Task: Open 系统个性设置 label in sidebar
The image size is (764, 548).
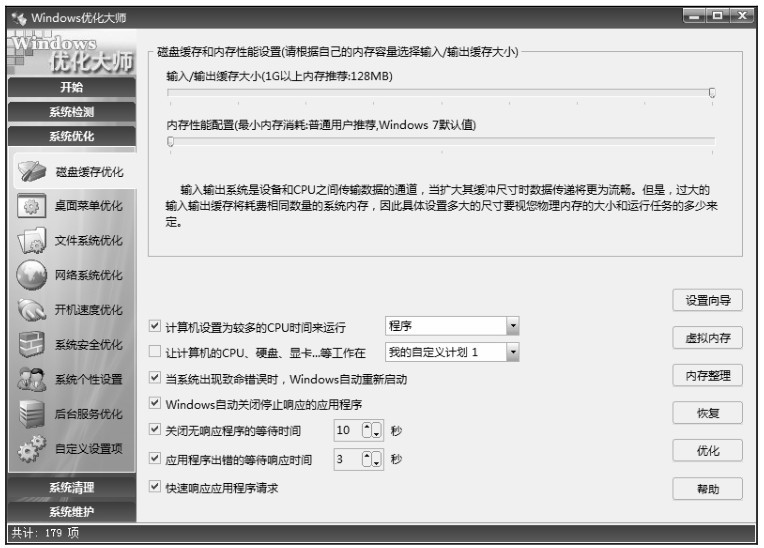Action: point(88,379)
